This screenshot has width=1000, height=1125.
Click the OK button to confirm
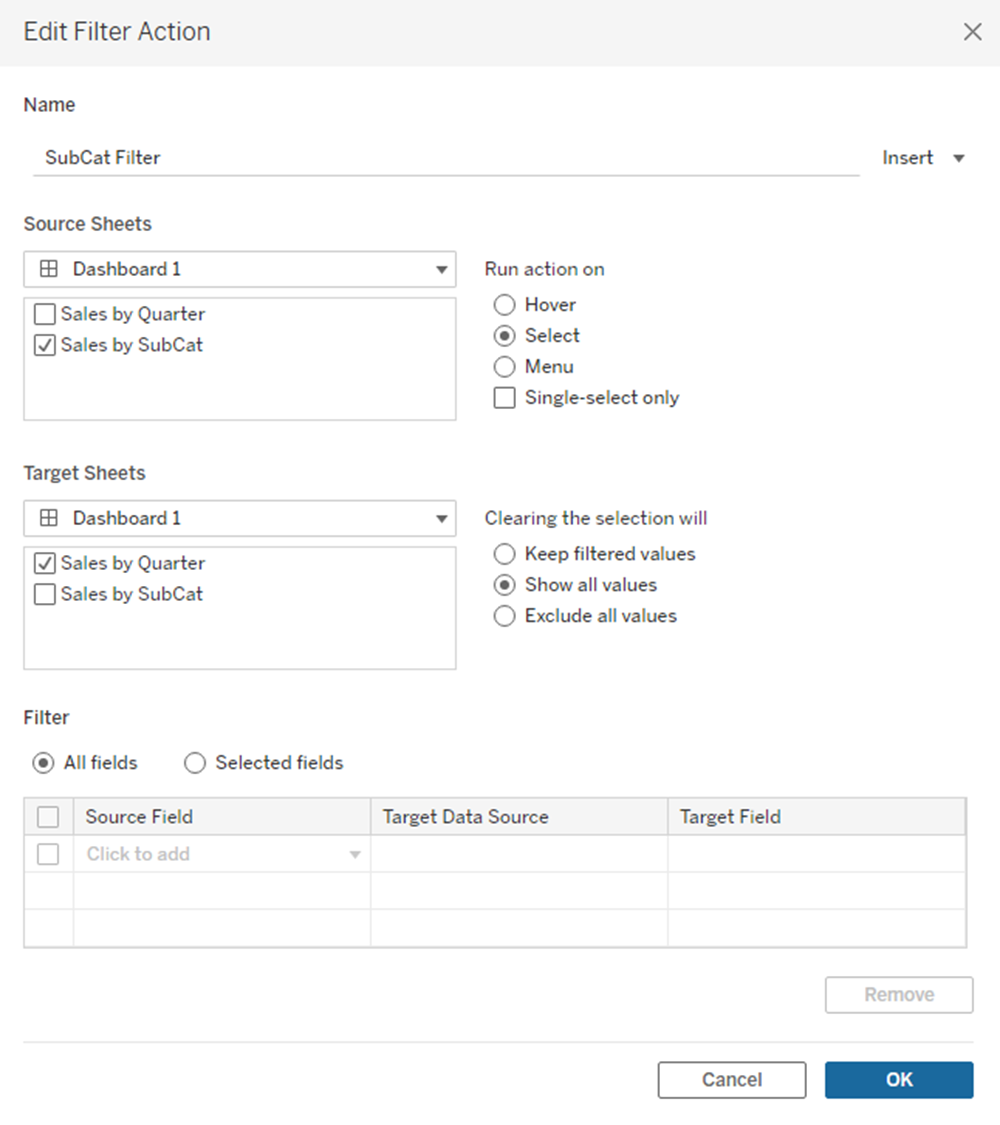point(898,1080)
